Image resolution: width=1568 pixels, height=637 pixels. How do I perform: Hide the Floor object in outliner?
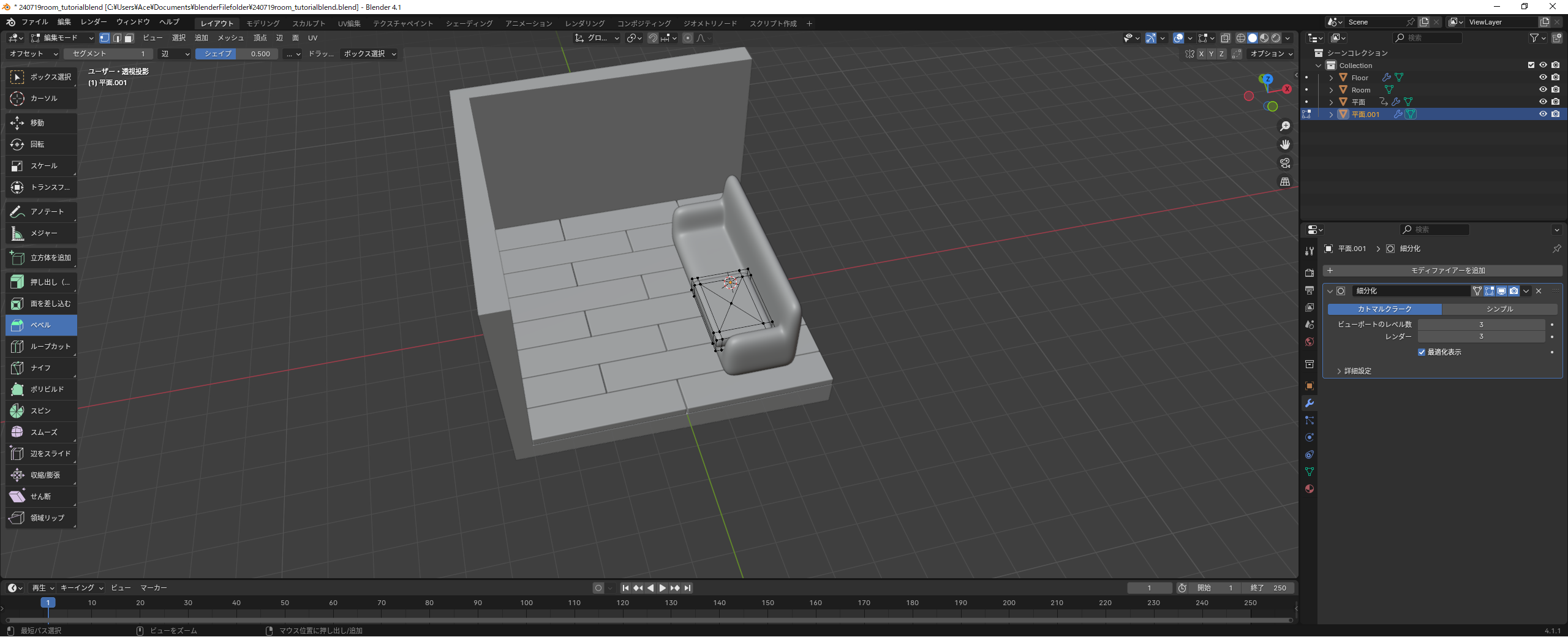[1543, 78]
